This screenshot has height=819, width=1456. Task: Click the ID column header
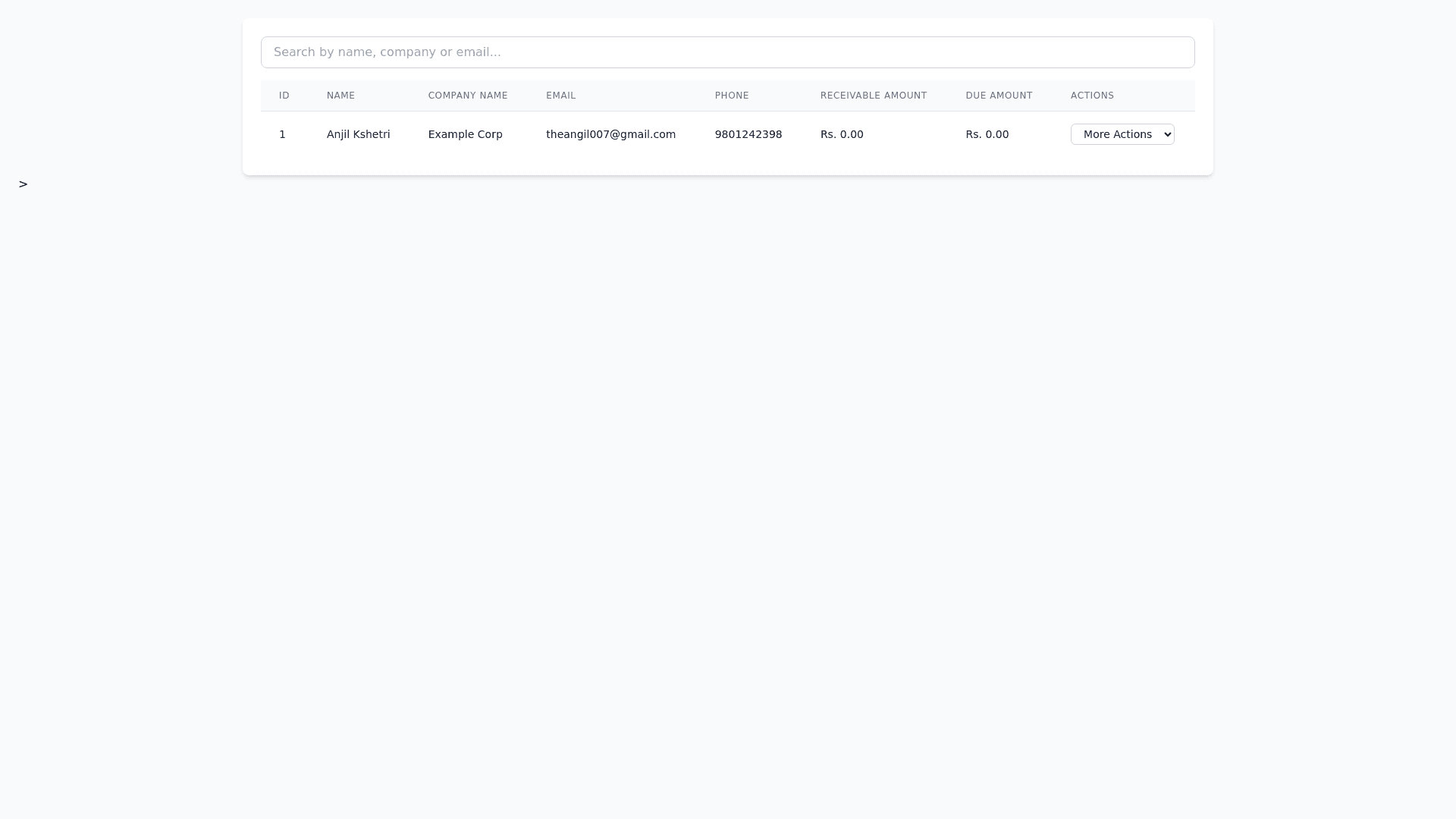[284, 96]
